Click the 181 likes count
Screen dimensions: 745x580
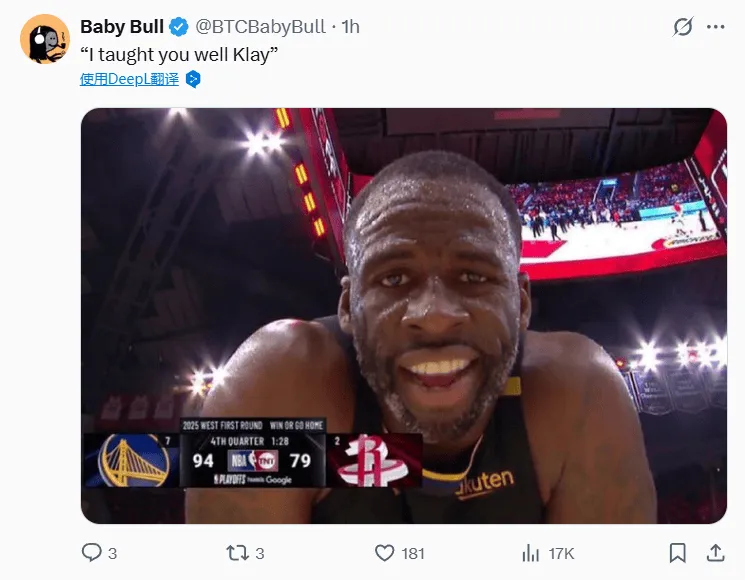(x=413, y=553)
